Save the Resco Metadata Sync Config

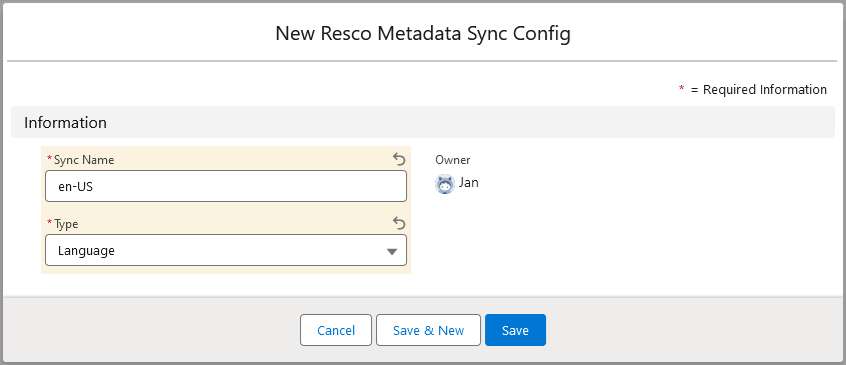(515, 330)
